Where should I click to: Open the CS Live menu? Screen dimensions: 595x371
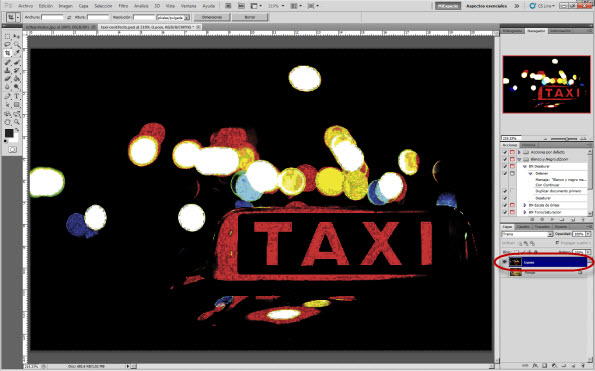[542, 6]
